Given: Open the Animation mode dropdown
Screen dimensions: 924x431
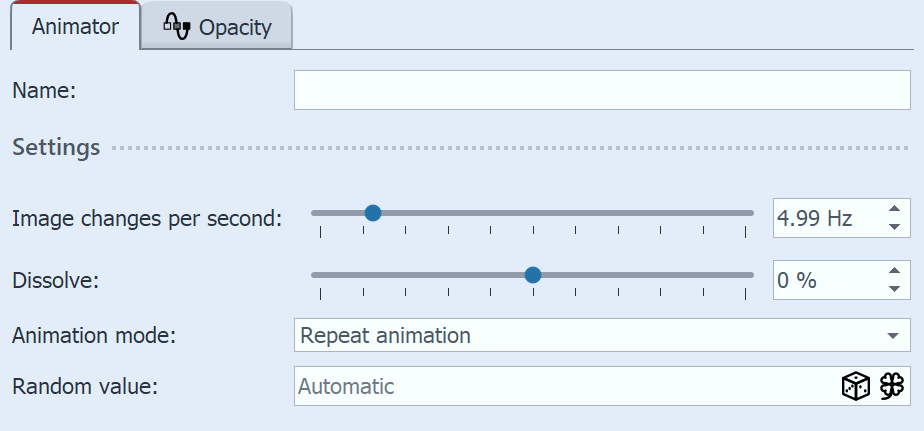Looking at the screenshot, I should [x=602, y=335].
